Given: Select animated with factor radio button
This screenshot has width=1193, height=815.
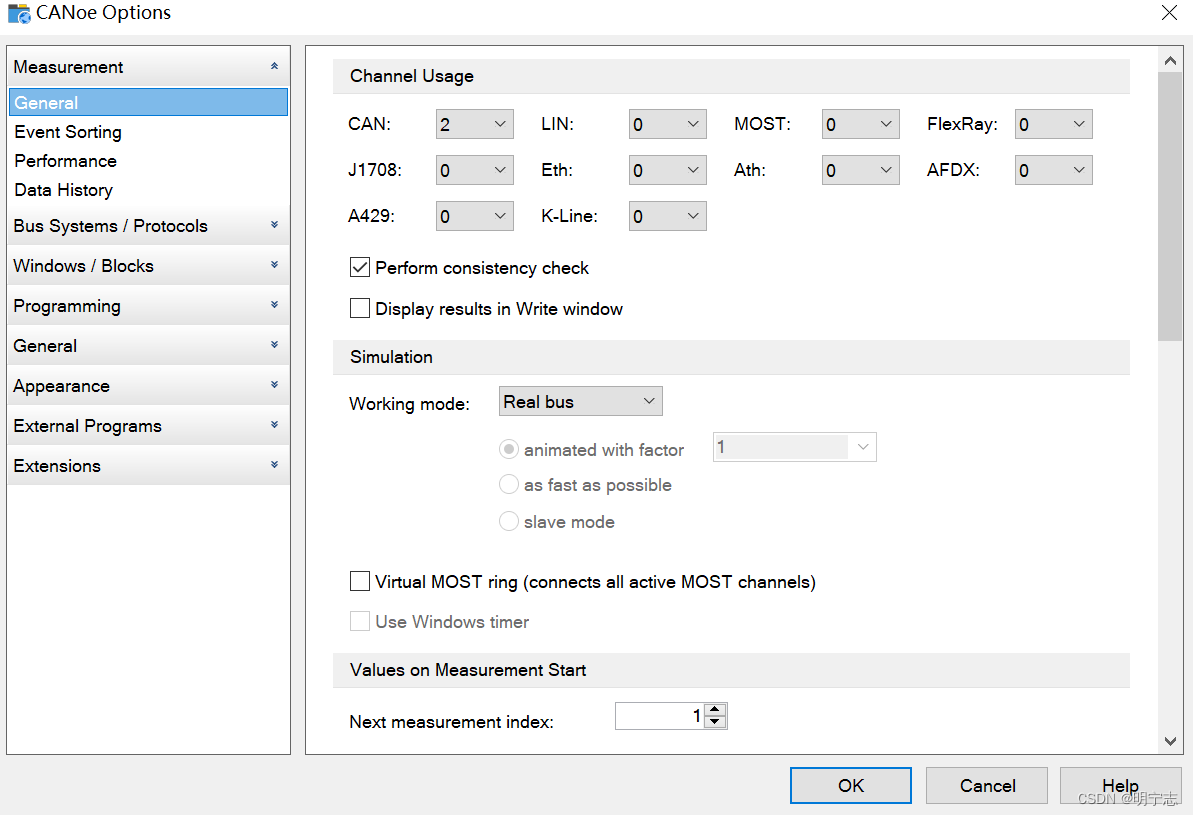Looking at the screenshot, I should pyautogui.click(x=508, y=450).
